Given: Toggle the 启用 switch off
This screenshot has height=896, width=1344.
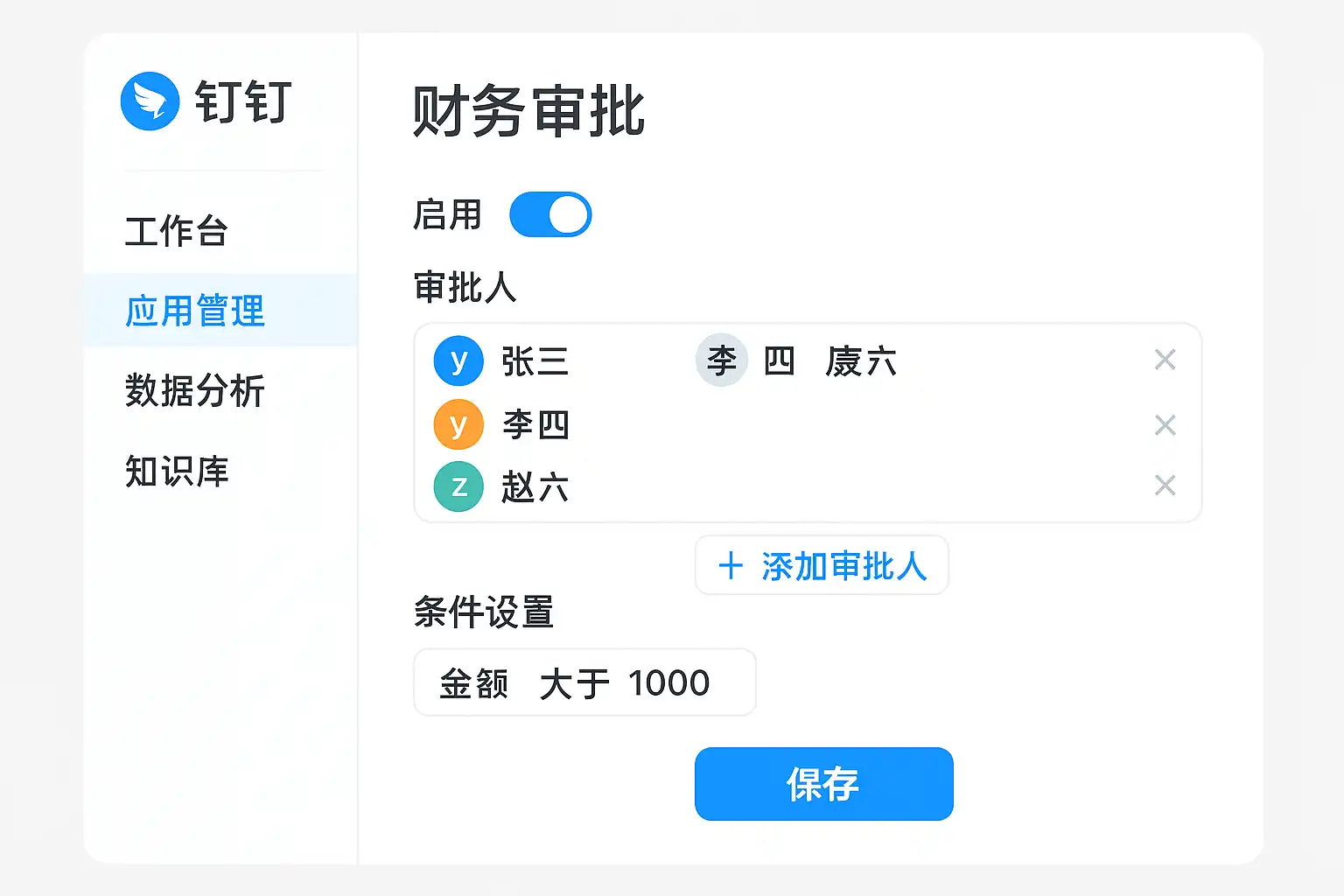Looking at the screenshot, I should (550, 215).
